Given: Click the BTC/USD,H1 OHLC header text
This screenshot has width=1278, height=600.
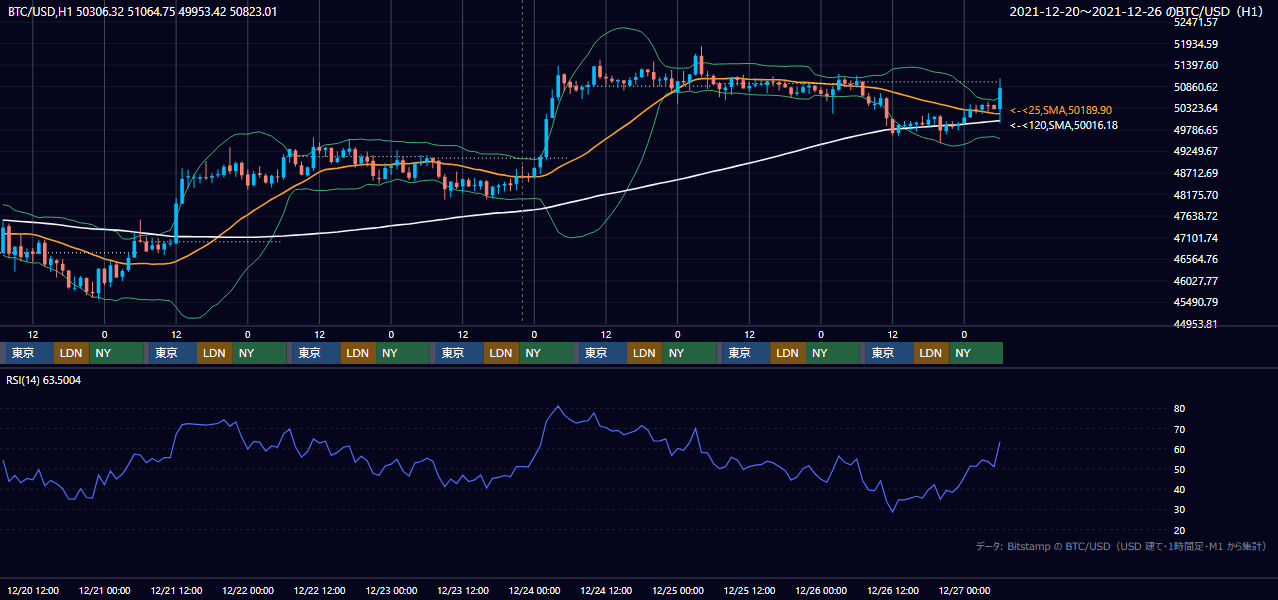Looking at the screenshot, I should pyautogui.click(x=142, y=12).
